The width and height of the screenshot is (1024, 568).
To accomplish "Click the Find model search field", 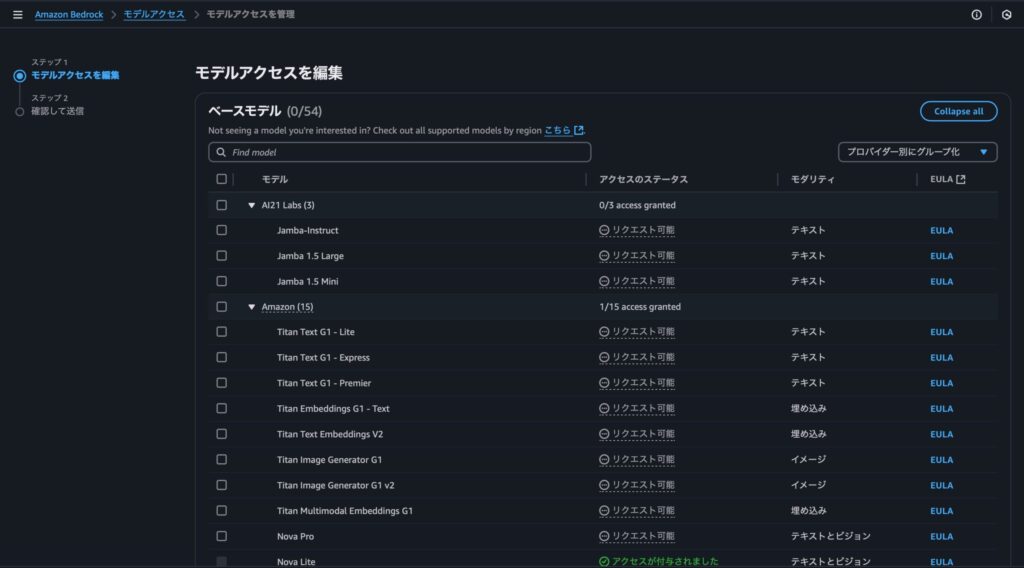I will click(x=400, y=152).
